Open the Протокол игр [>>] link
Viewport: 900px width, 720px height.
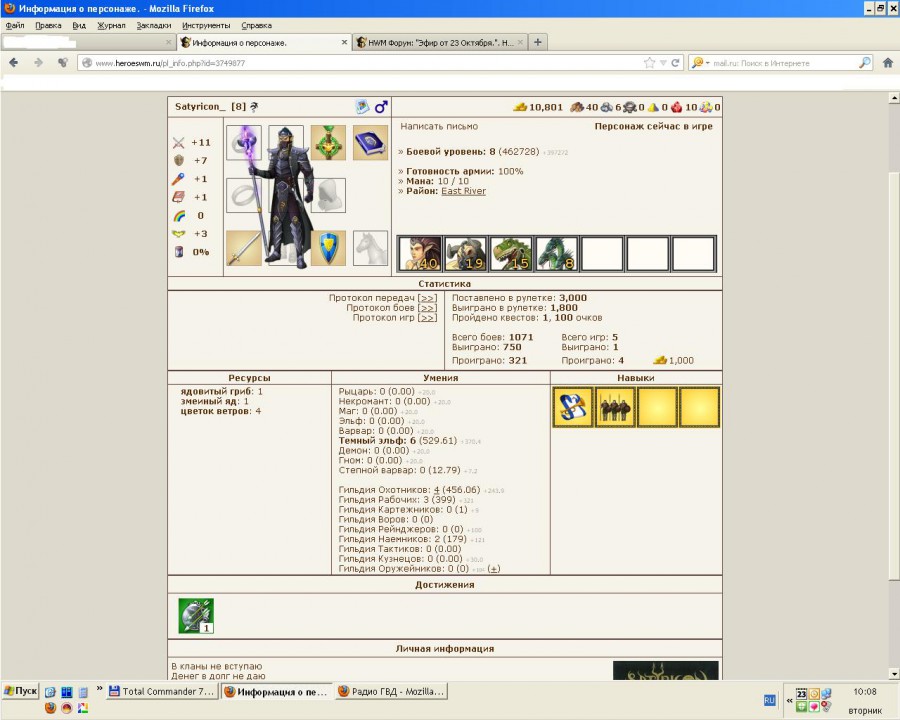(x=427, y=318)
